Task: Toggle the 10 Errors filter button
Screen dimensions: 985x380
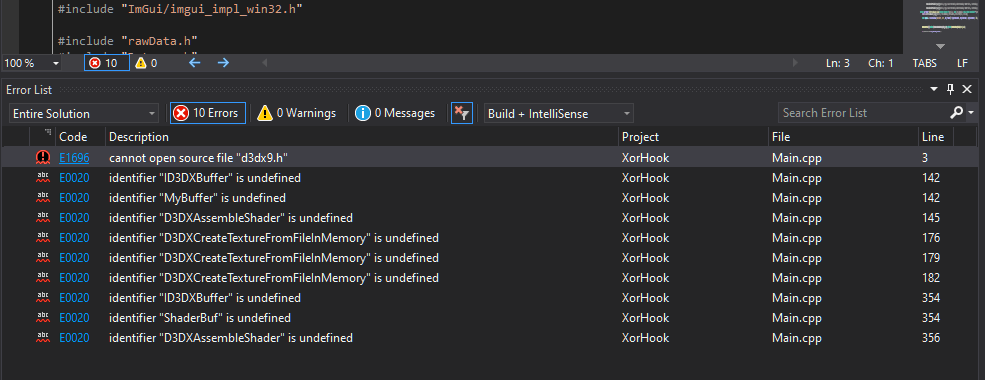Action: (208, 113)
